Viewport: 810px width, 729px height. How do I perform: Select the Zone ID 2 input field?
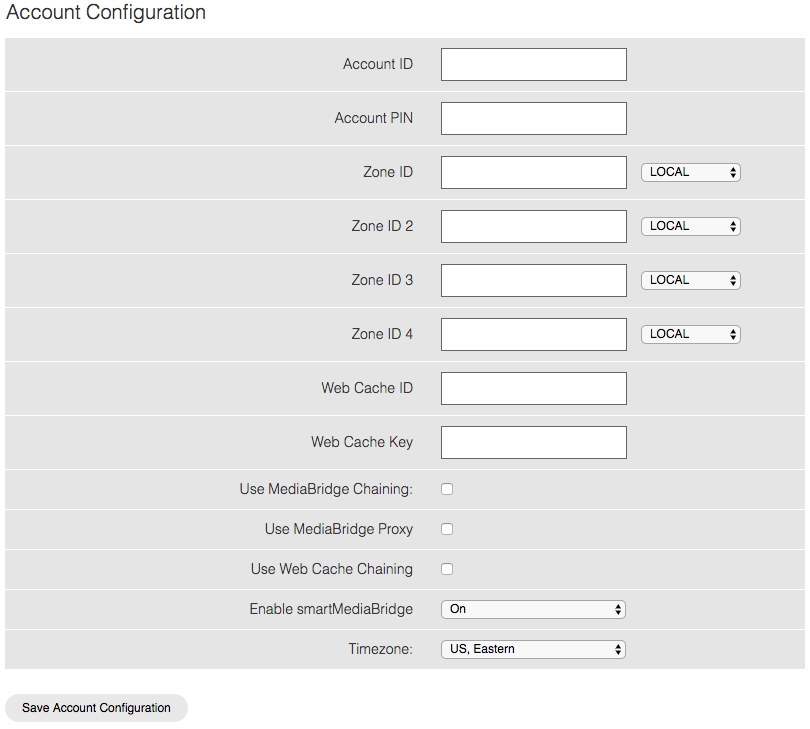(x=534, y=226)
